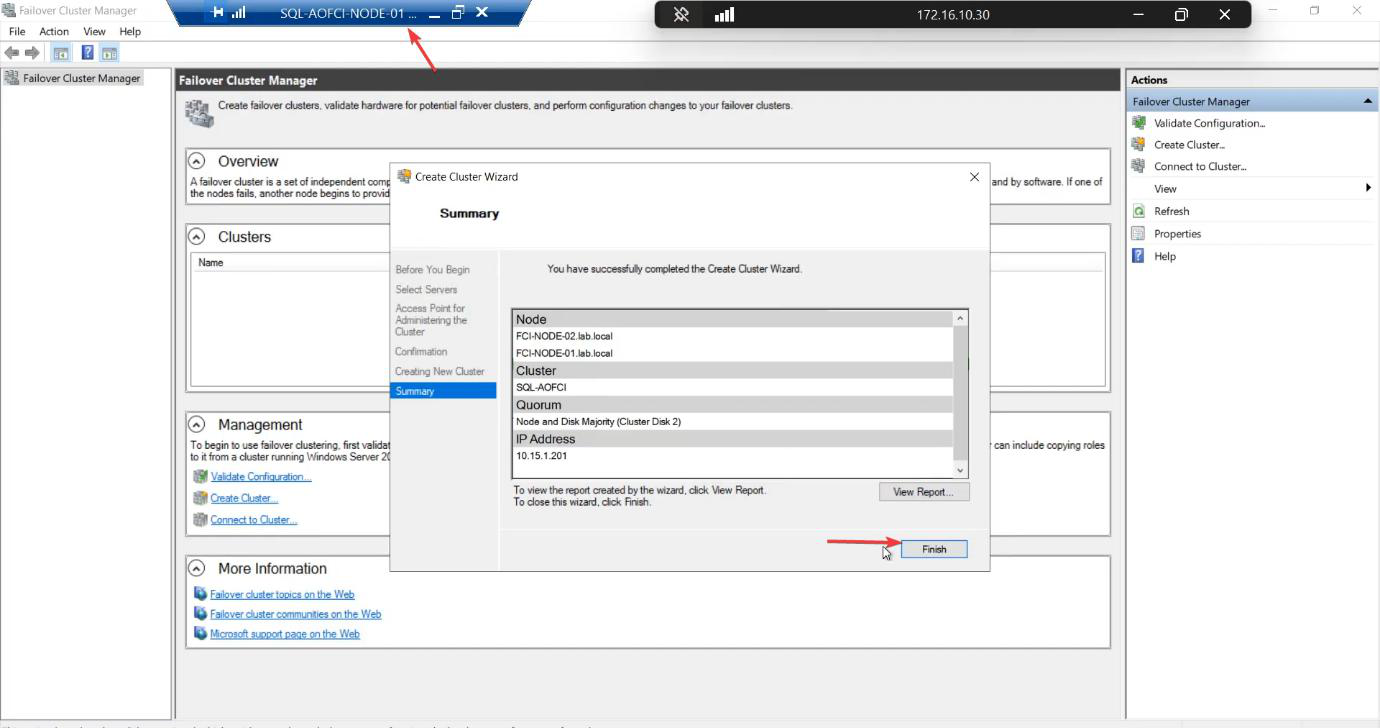The width and height of the screenshot is (1380, 728).
Task: Click the Before You Begin wizard step
Action: (x=432, y=270)
